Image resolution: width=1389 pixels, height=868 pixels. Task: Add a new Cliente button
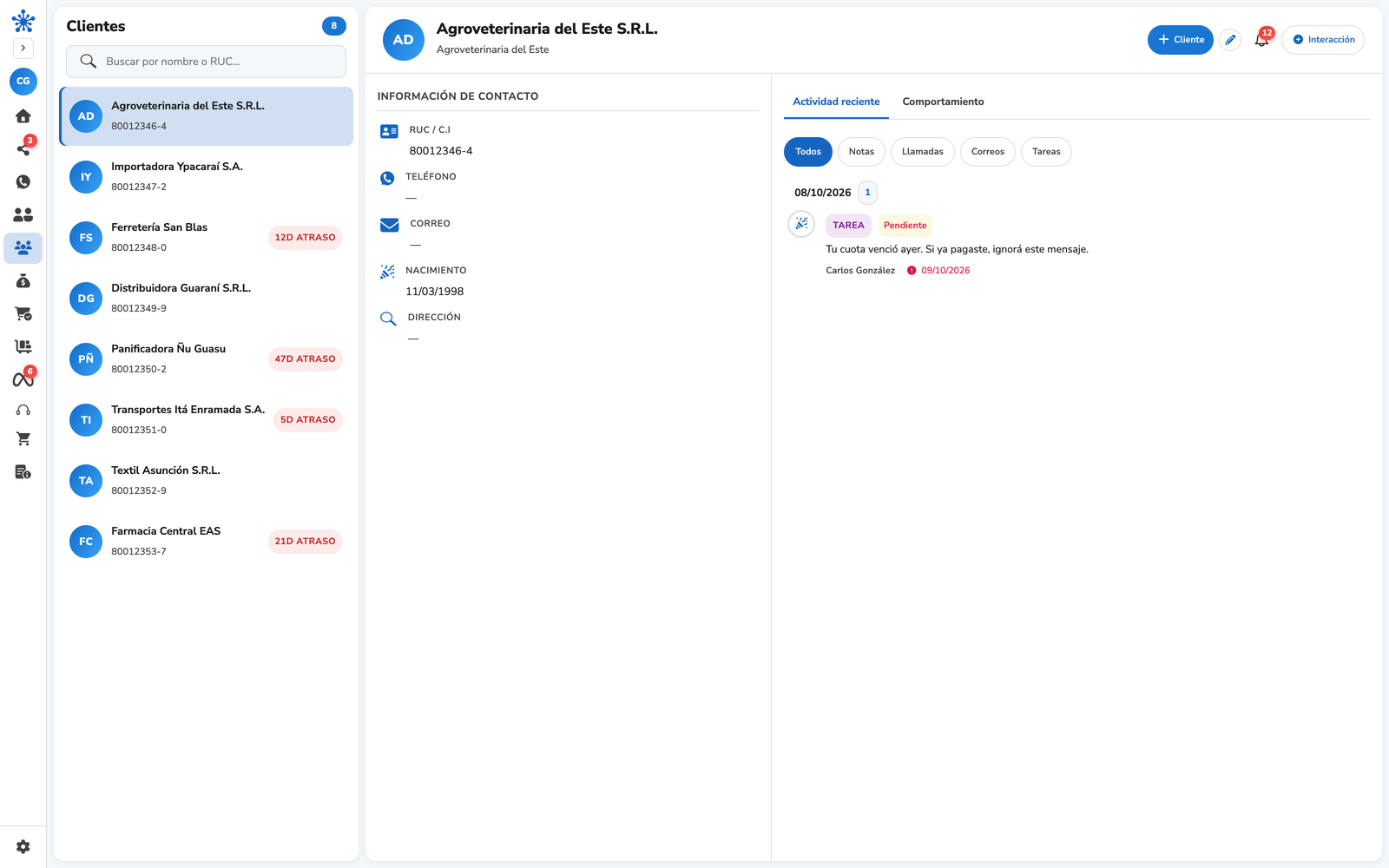pos(1181,40)
